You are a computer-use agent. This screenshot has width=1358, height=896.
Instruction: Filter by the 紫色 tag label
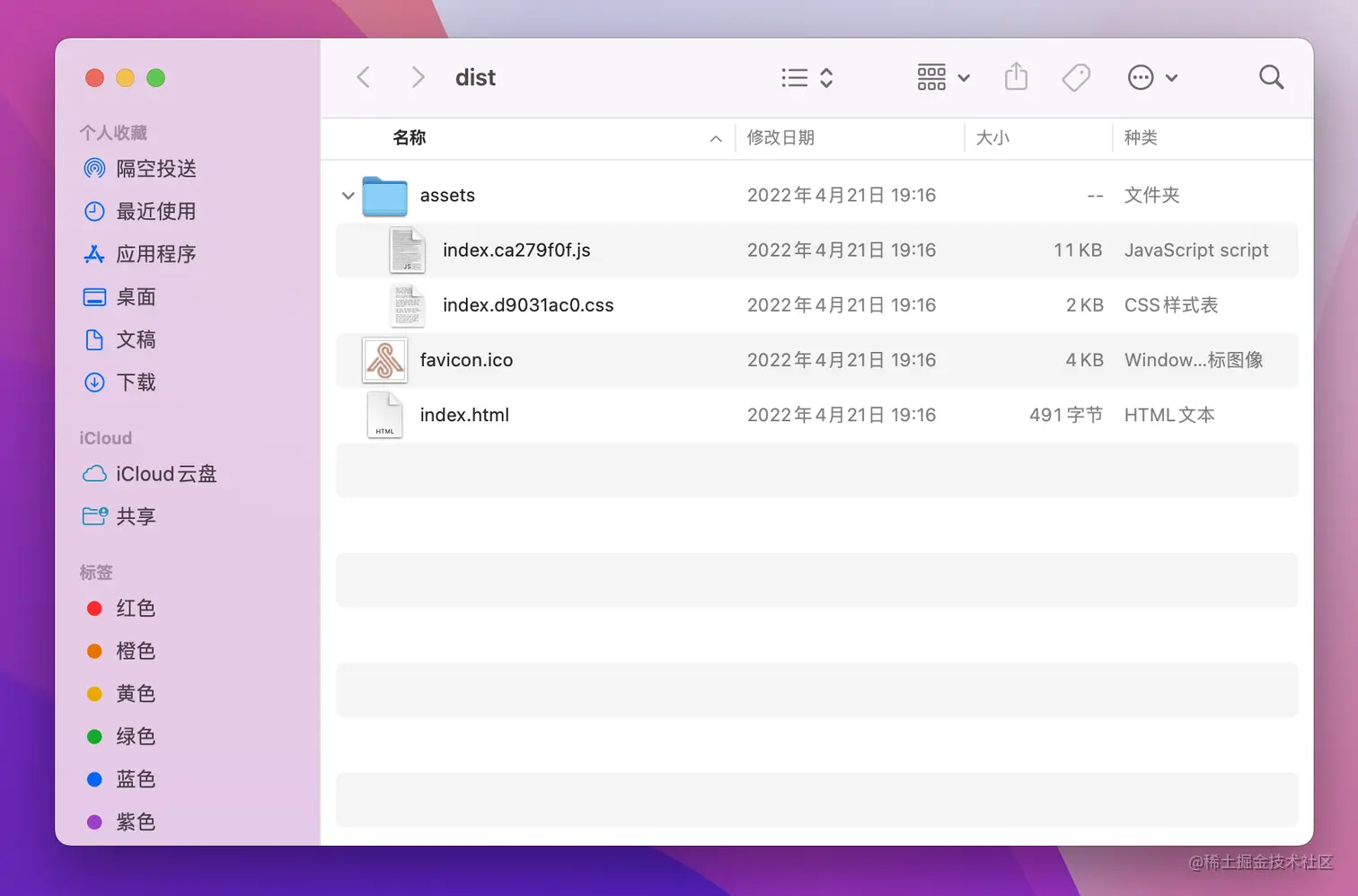[x=136, y=821]
